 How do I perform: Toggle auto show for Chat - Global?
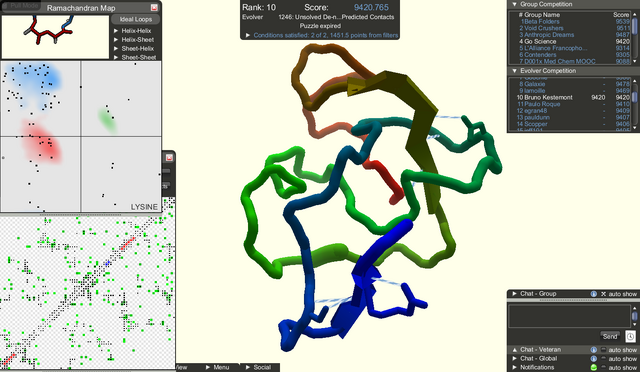(x=604, y=359)
